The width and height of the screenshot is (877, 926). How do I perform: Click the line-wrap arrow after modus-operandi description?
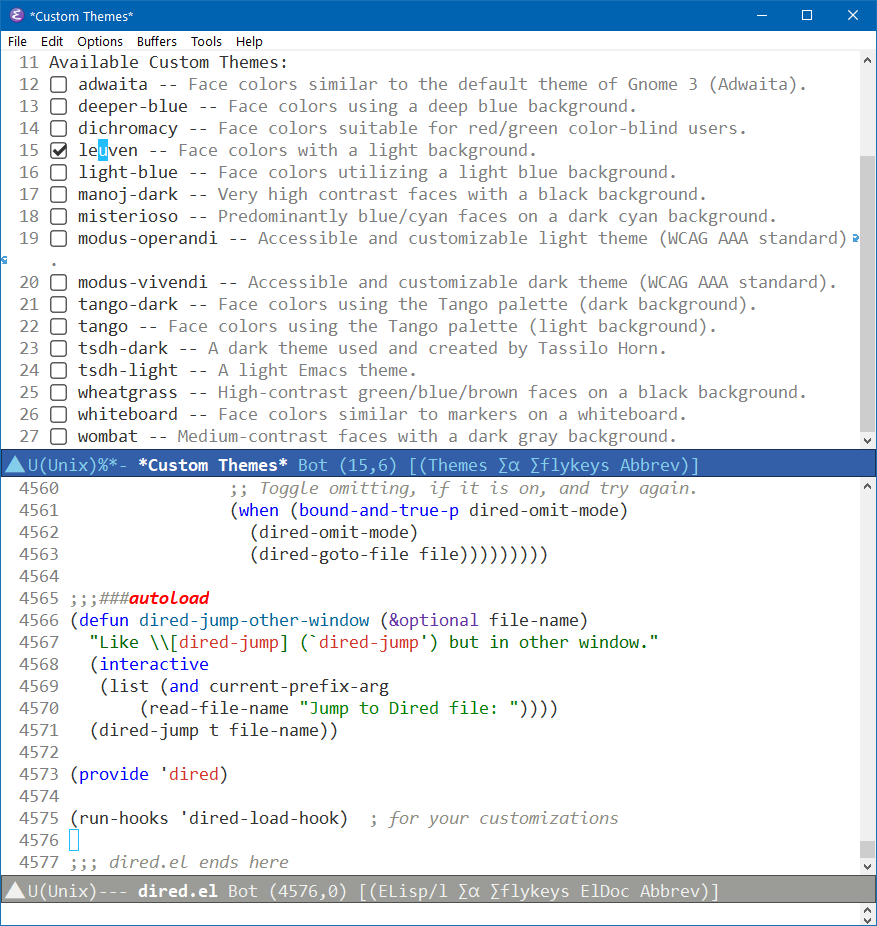856,238
